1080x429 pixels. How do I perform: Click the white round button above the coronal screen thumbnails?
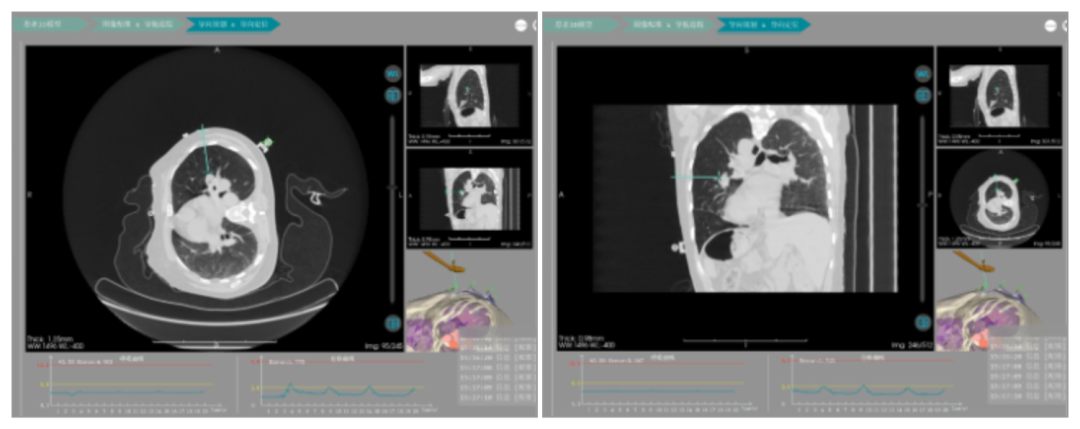(1051, 25)
